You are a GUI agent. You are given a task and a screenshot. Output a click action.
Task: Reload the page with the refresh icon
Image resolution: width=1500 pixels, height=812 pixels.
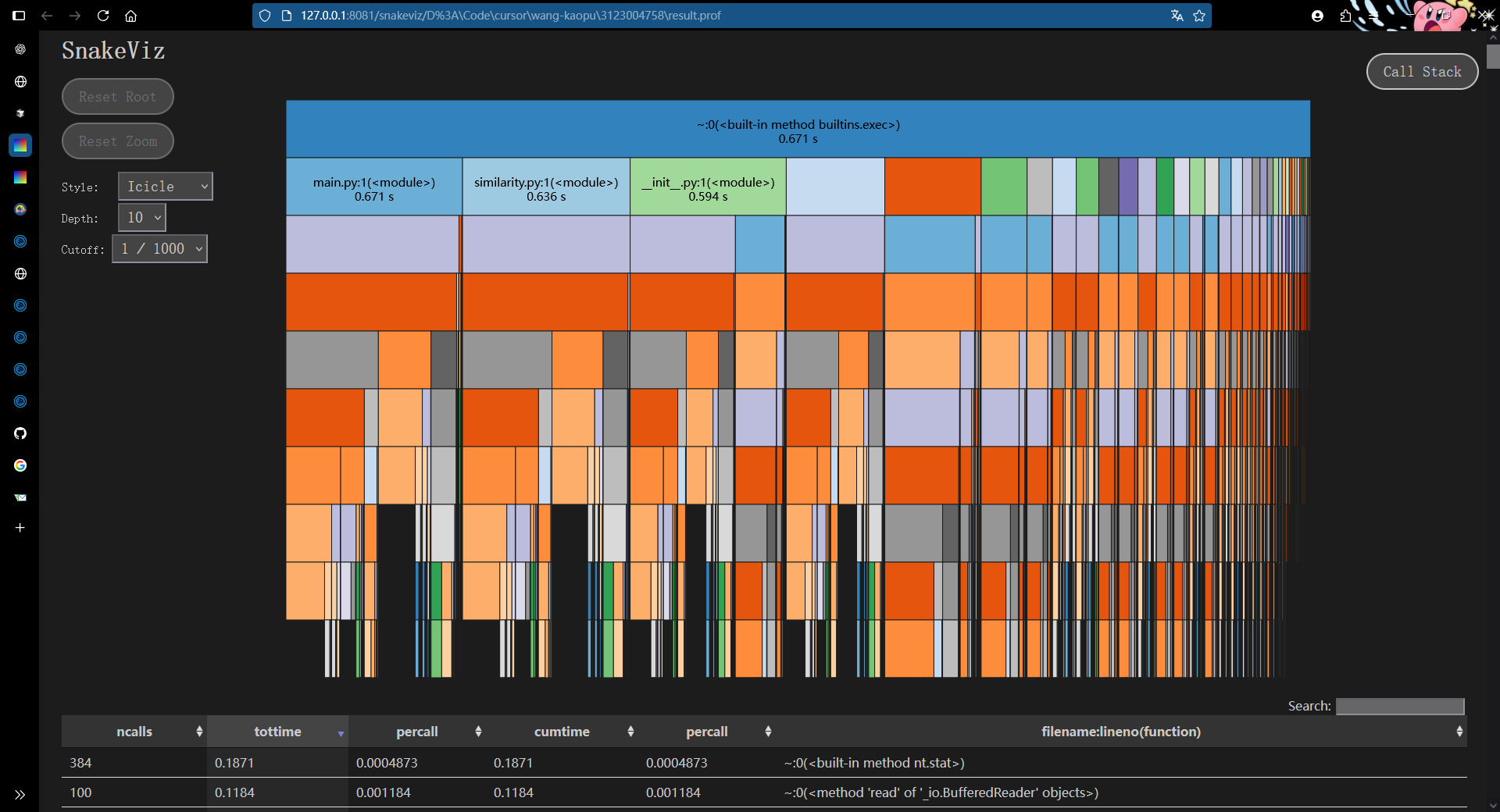click(x=103, y=16)
